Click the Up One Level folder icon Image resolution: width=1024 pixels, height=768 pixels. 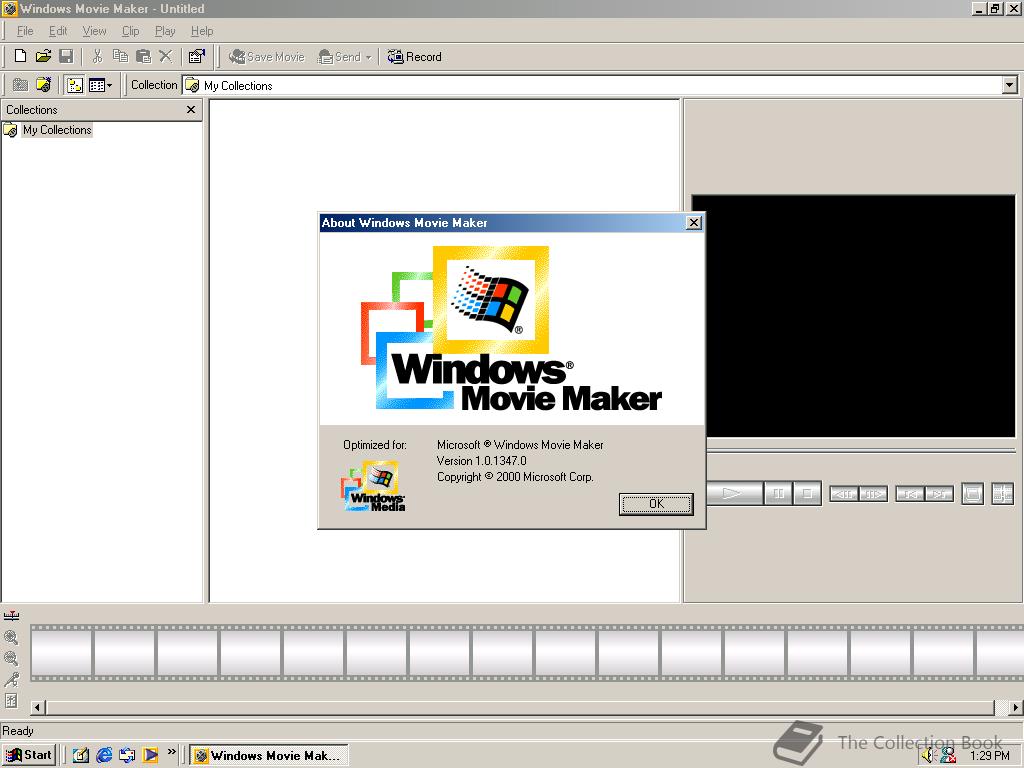point(20,85)
